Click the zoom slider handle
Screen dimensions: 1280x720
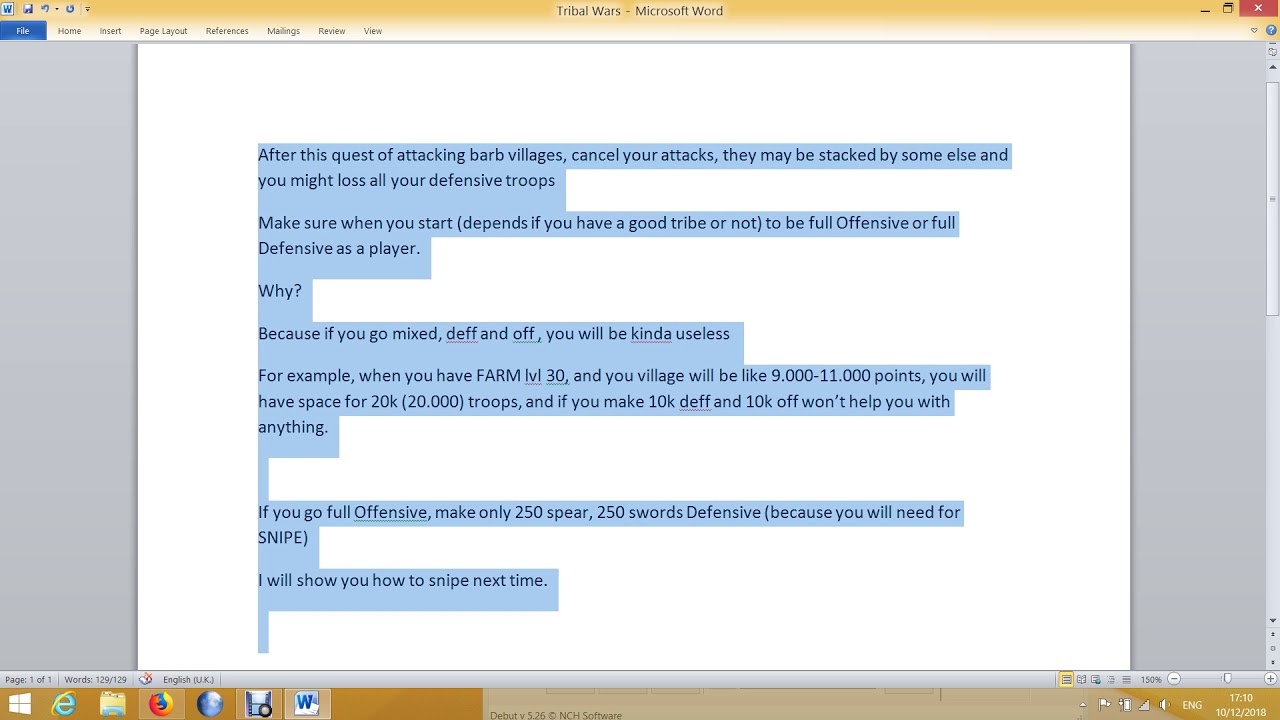point(1228,680)
